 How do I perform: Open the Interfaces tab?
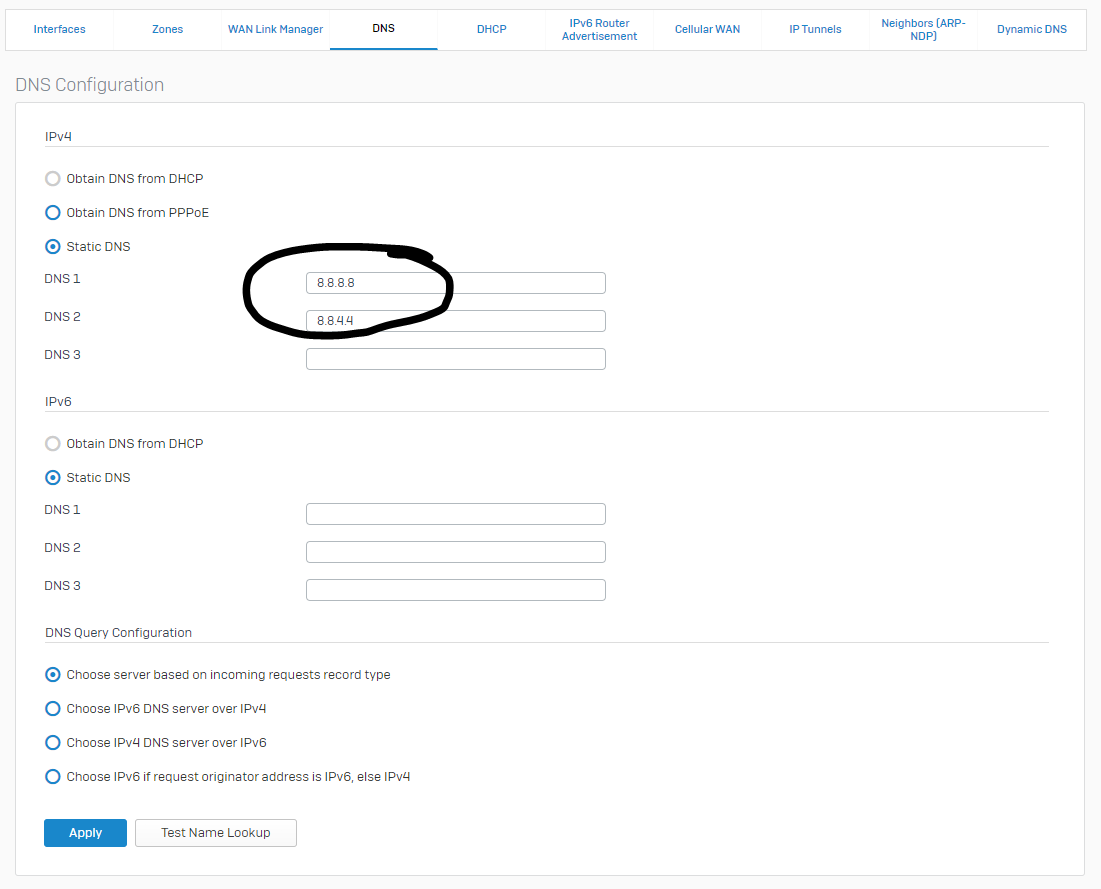pyautogui.click(x=60, y=29)
